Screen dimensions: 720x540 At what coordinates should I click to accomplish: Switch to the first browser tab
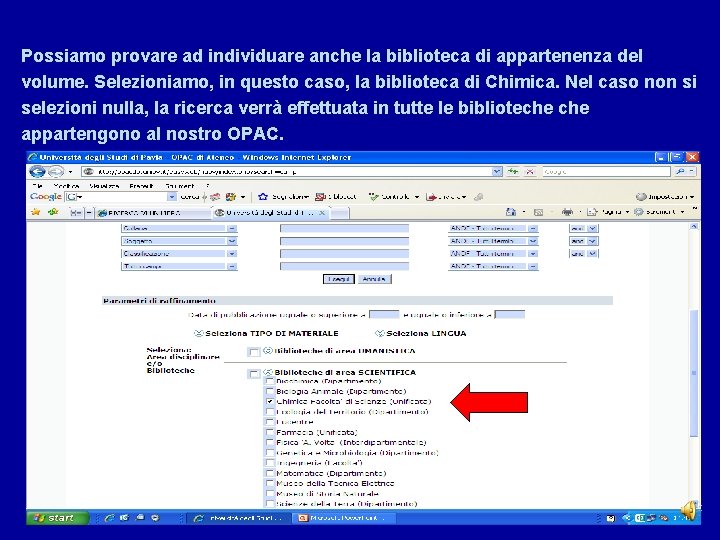pos(154,213)
